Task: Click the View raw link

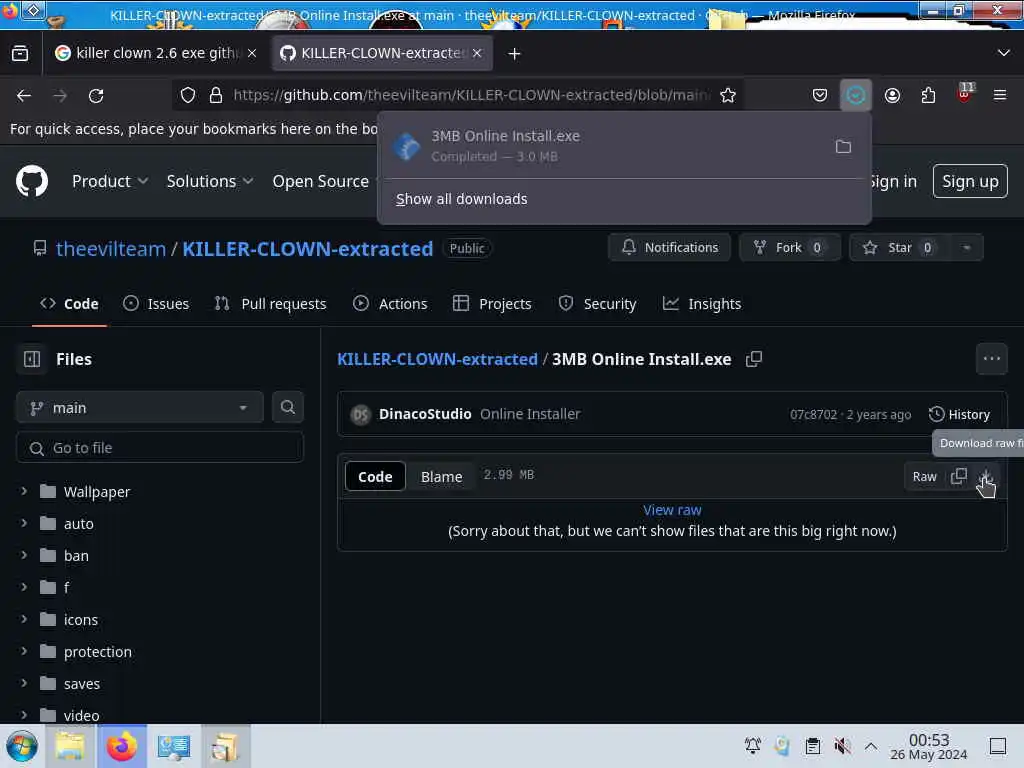Action: [x=672, y=510]
